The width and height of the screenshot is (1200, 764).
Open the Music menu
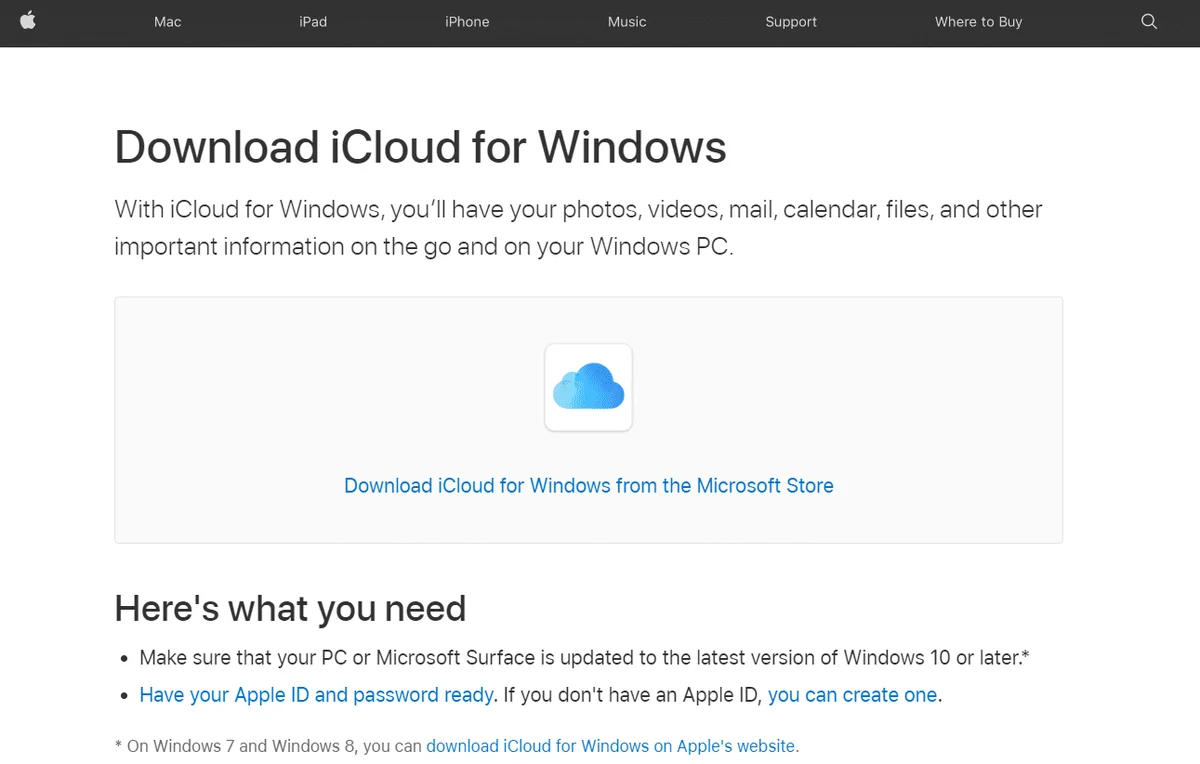(x=627, y=22)
